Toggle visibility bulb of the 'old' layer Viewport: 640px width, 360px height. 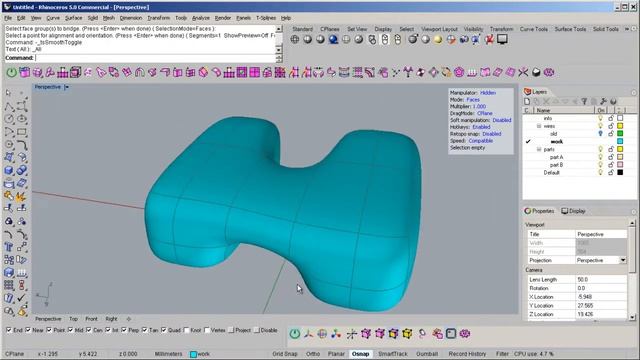(x=600, y=133)
